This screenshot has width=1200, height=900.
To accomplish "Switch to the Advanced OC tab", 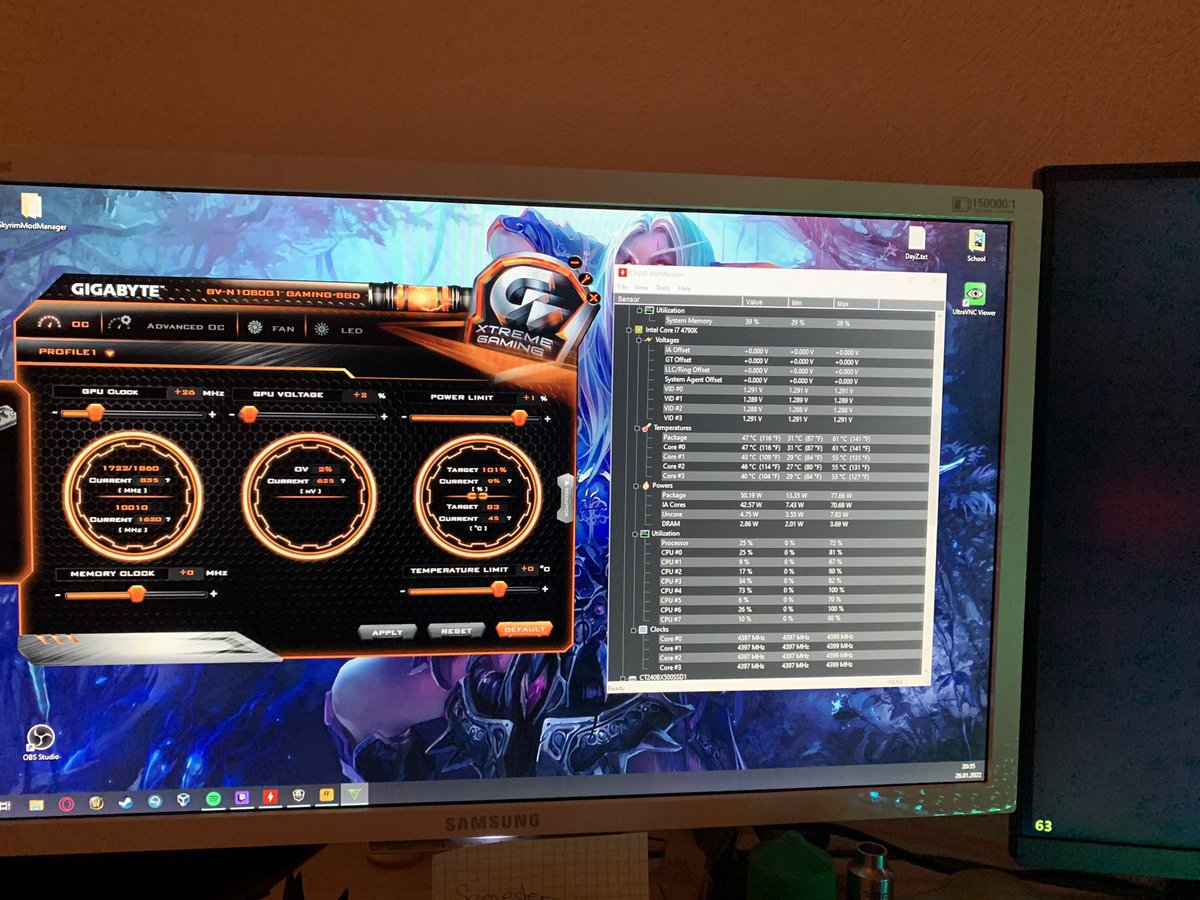I will (x=186, y=326).
